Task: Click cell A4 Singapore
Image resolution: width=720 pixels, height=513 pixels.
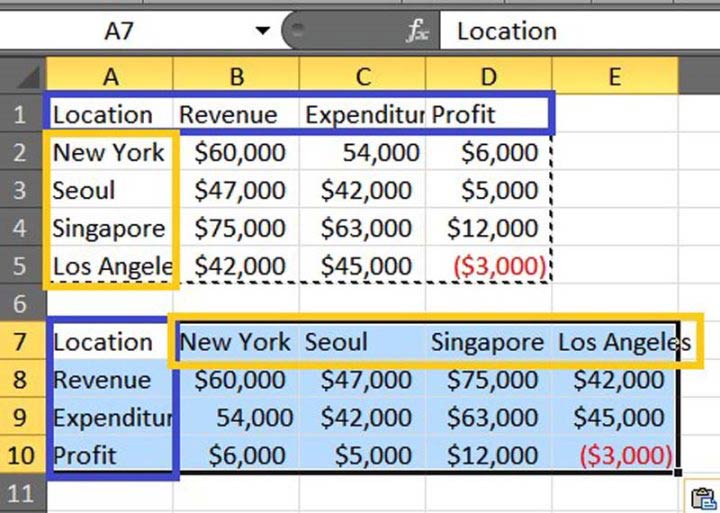Action: (x=110, y=227)
